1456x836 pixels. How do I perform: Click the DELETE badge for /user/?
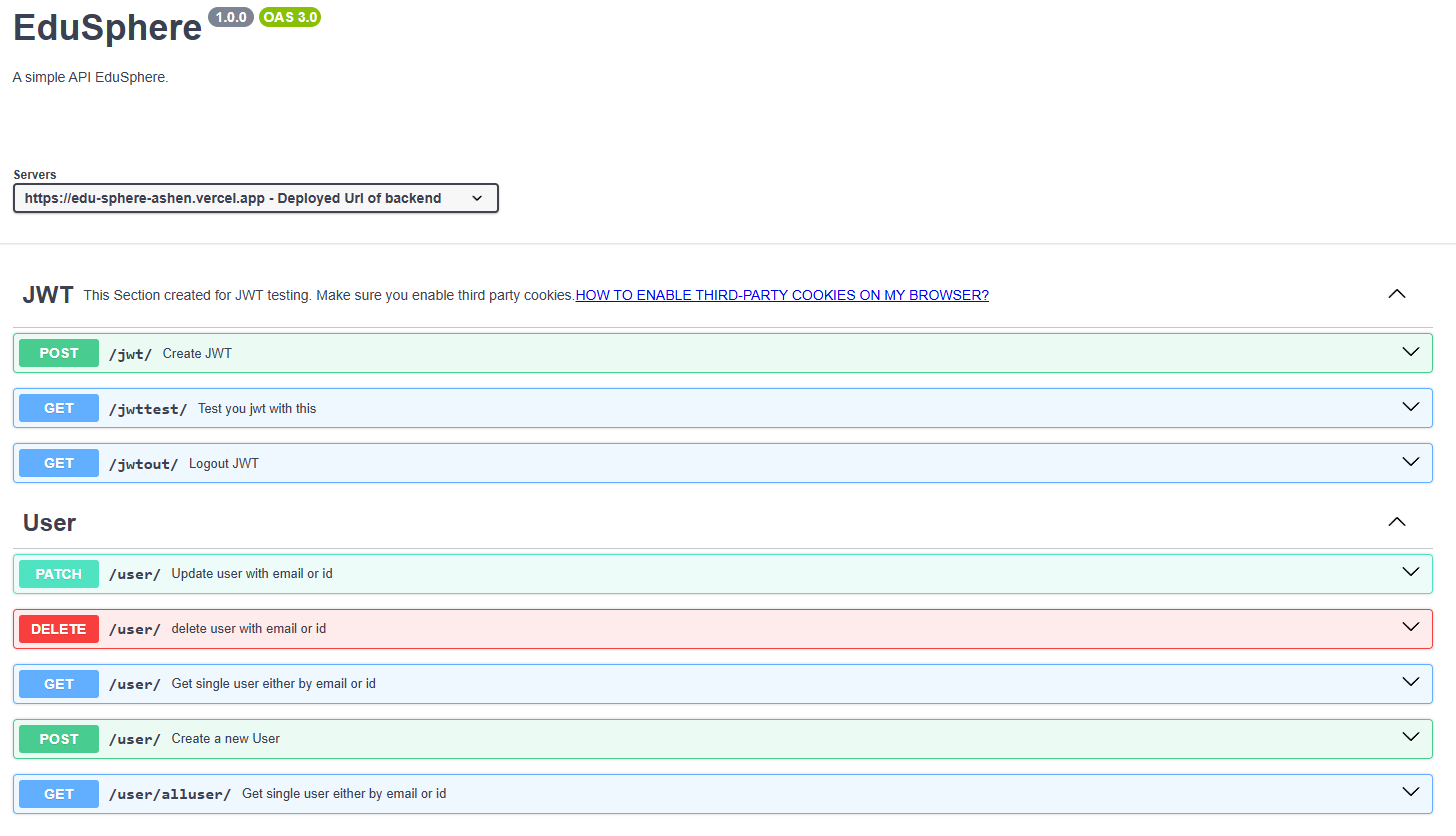pos(59,629)
